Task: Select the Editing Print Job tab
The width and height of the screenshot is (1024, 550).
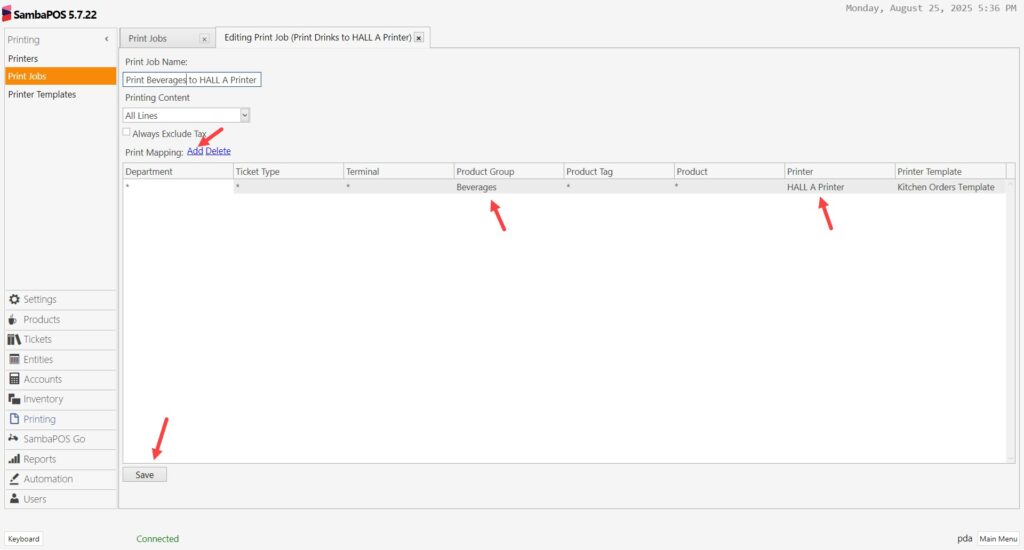Action: (x=317, y=37)
